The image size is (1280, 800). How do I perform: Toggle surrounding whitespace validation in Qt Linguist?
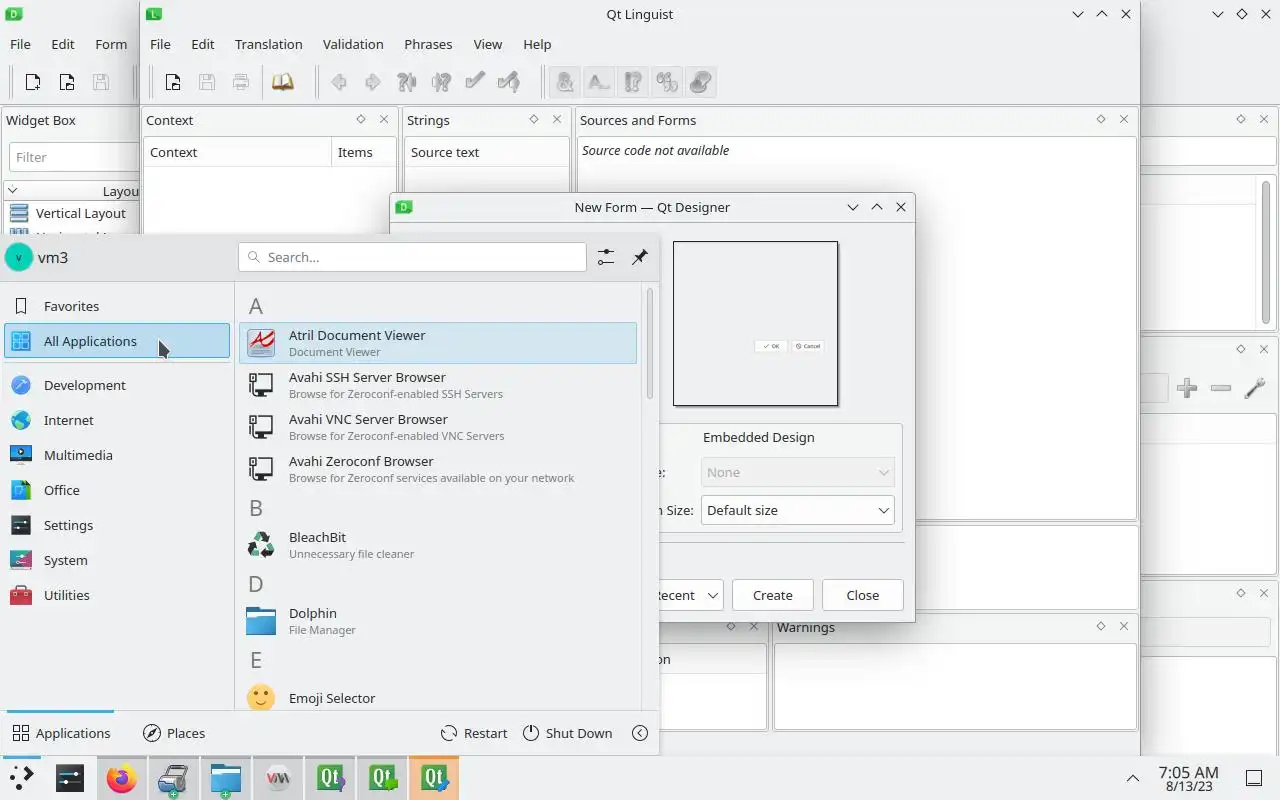599,82
